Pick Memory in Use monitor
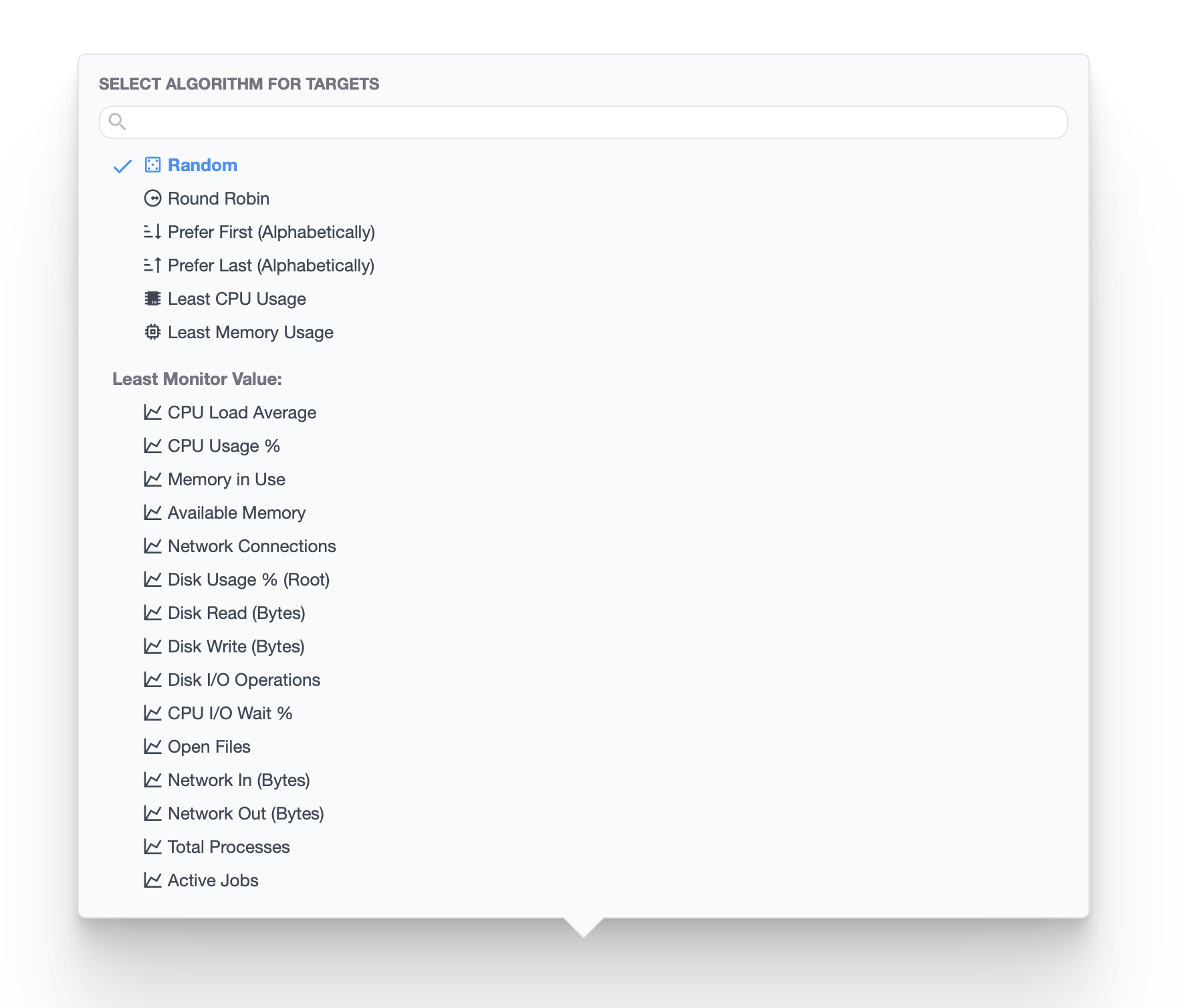Viewport: 1182px width, 1008px height. tap(226, 479)
